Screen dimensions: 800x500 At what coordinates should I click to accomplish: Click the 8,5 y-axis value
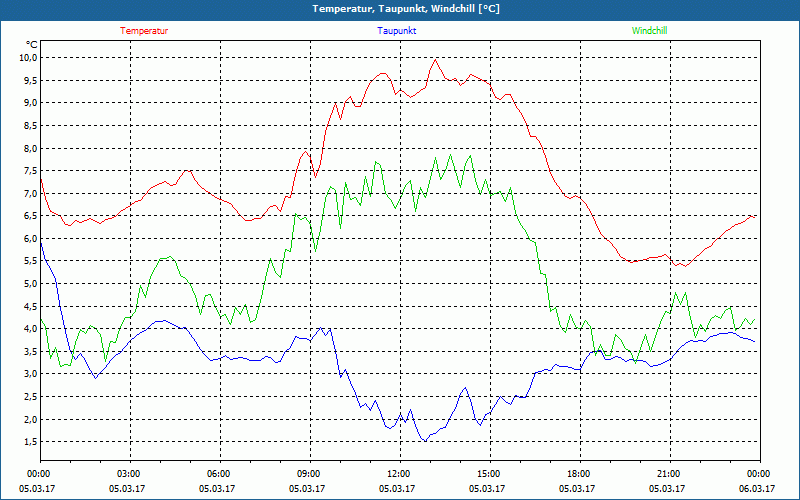click(31, 126)
